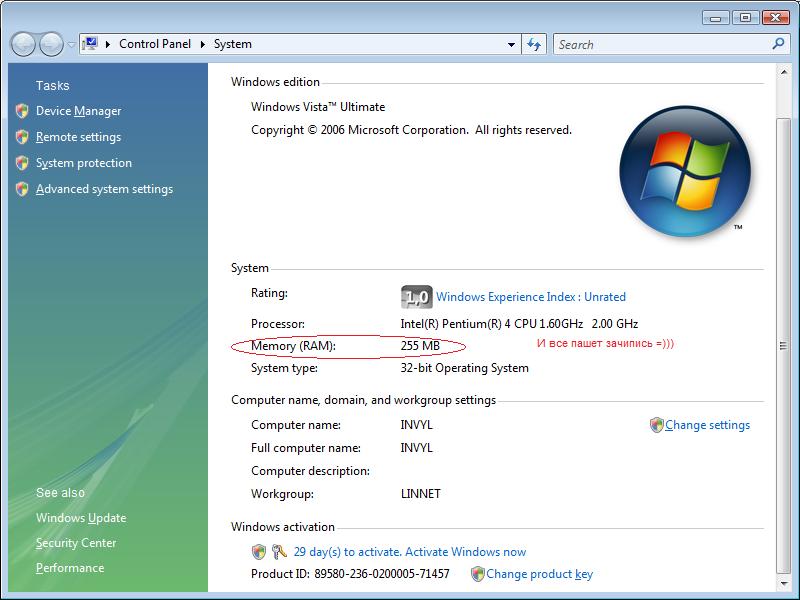Open System protection task link
800x600 pixels.
(x=84, y=163)
